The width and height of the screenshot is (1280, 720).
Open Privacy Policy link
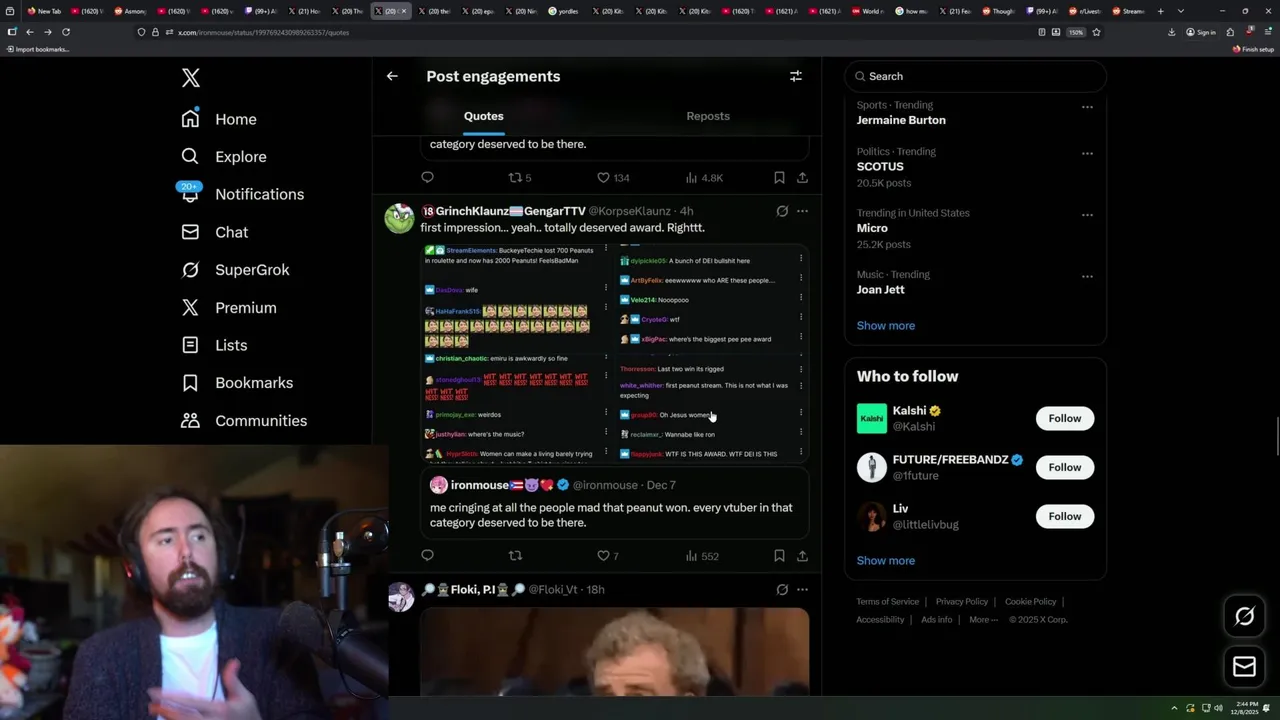tap(961, 601)
